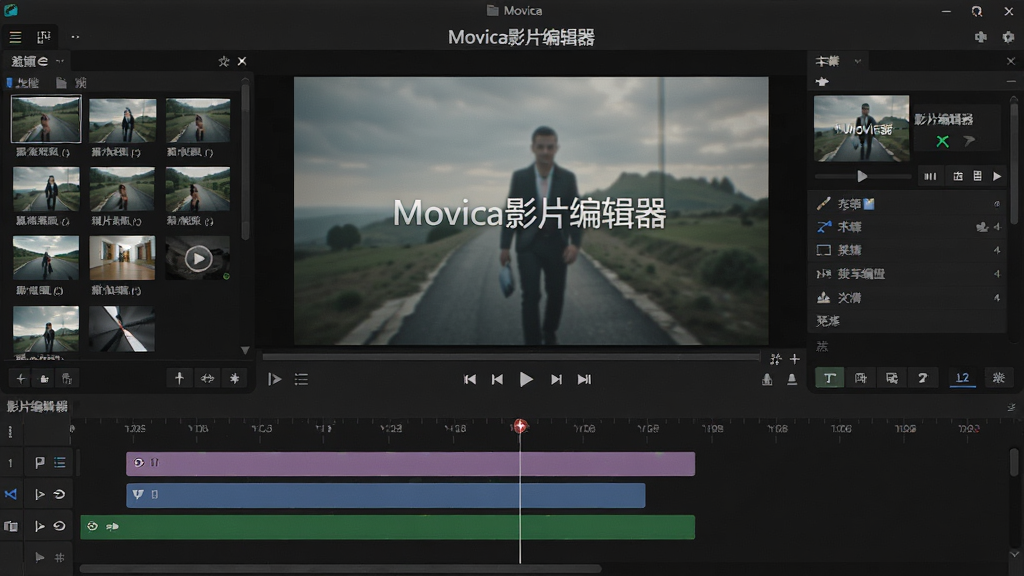
Task: Expand the media library title dropdown arrow
Action: coord(60,61)
